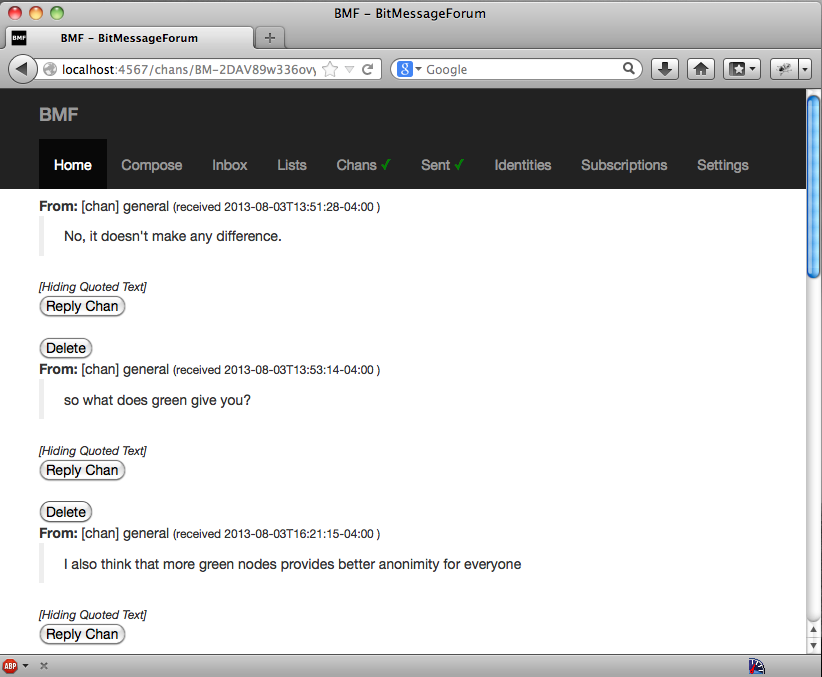822x677 pixels.
Task: Go to the browser Home page button
Action: click(x=701, y=69)
